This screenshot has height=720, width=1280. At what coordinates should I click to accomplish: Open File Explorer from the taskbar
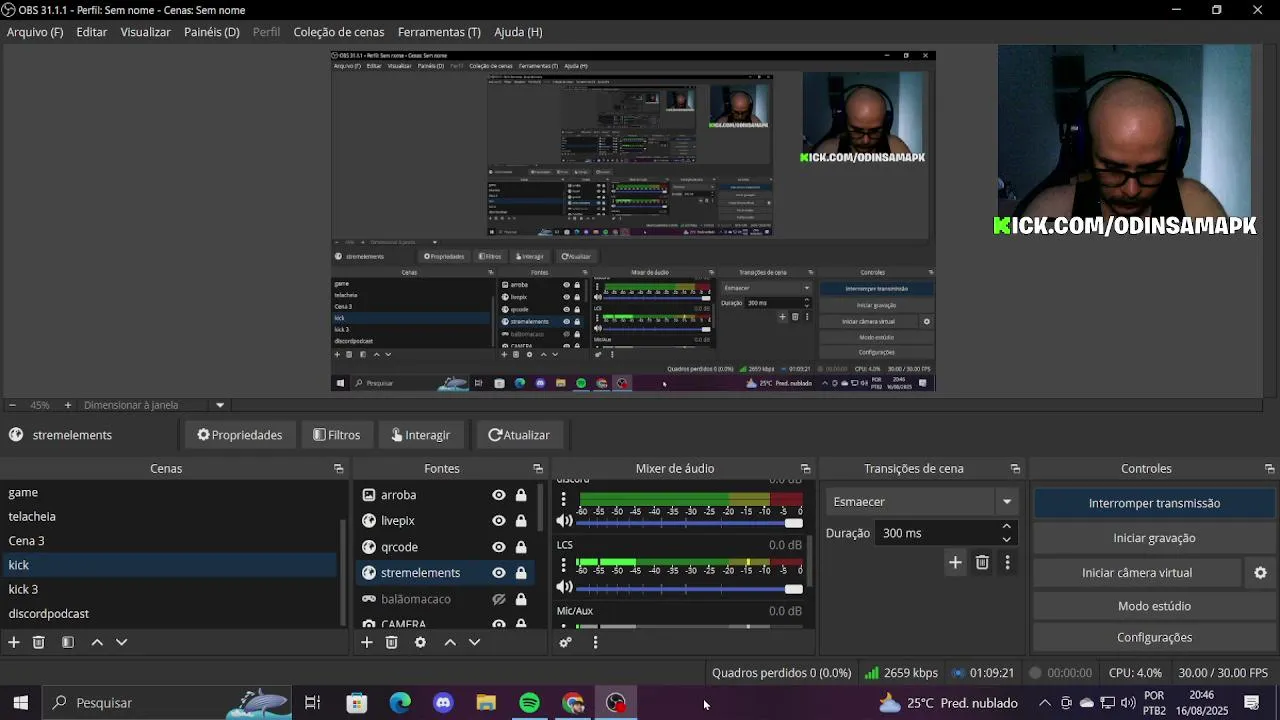tap(486, 703)
